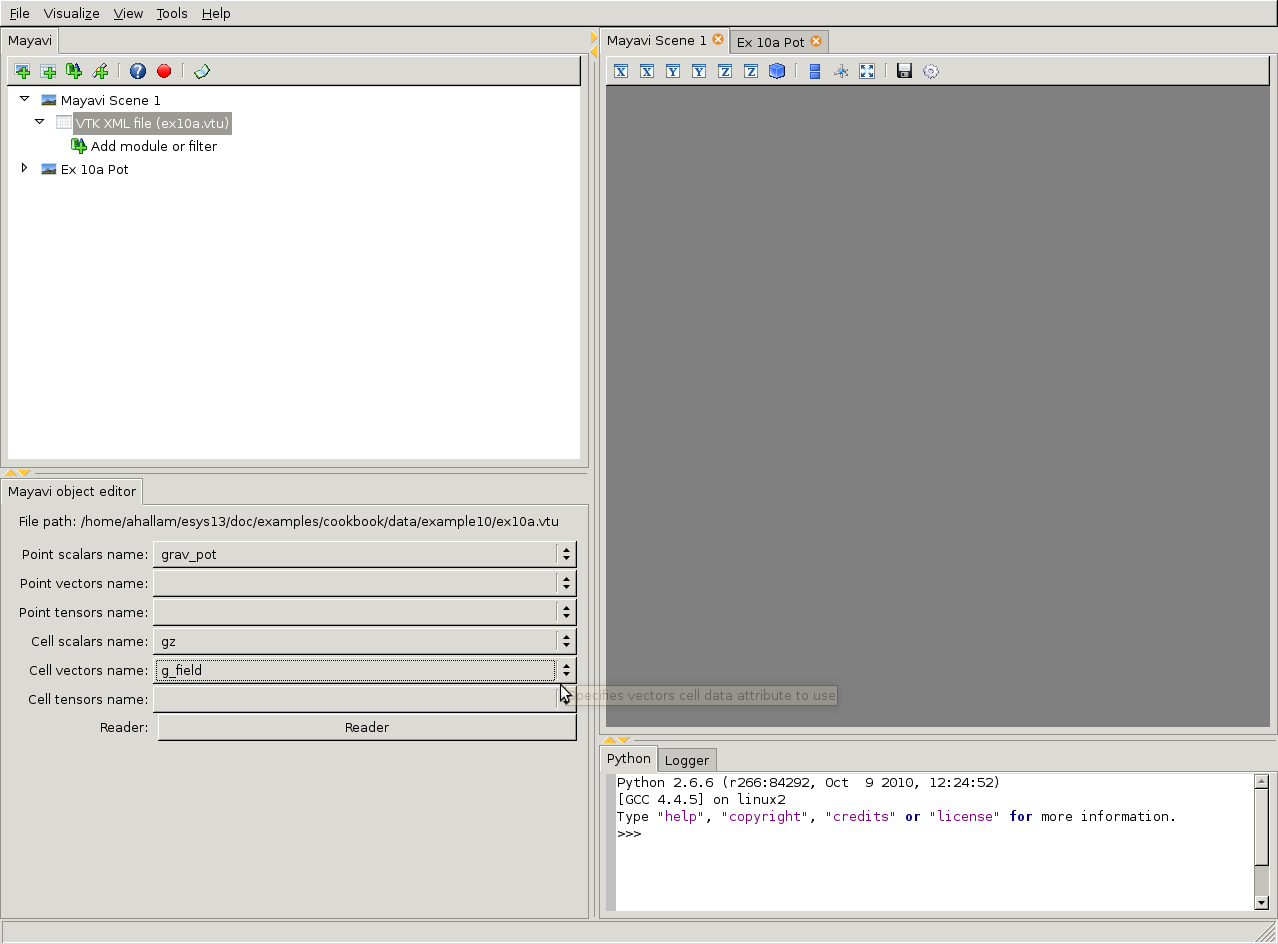Select Add module or filter tree entry
This screenshot has width=1278, height=944.
point(153,146)
